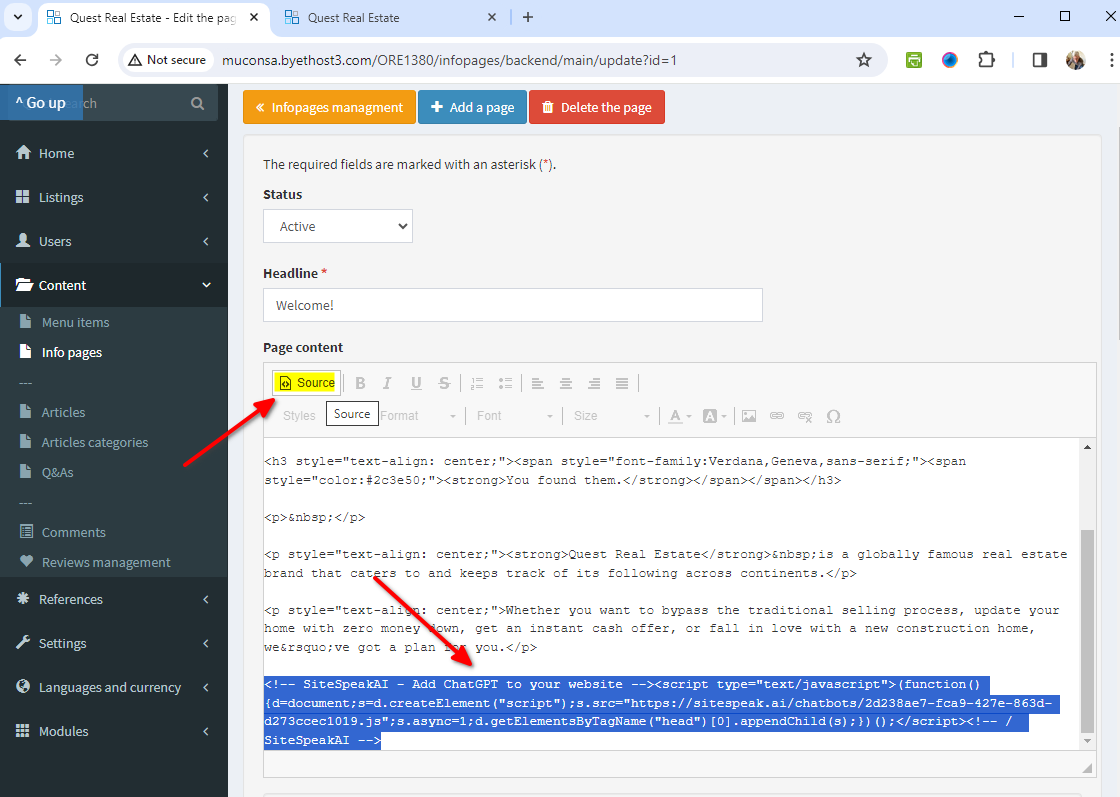The height and width of the screenshot is (797, 1120).
Task: Center align text with toolbar icon
Action: (x=566, y=383)
